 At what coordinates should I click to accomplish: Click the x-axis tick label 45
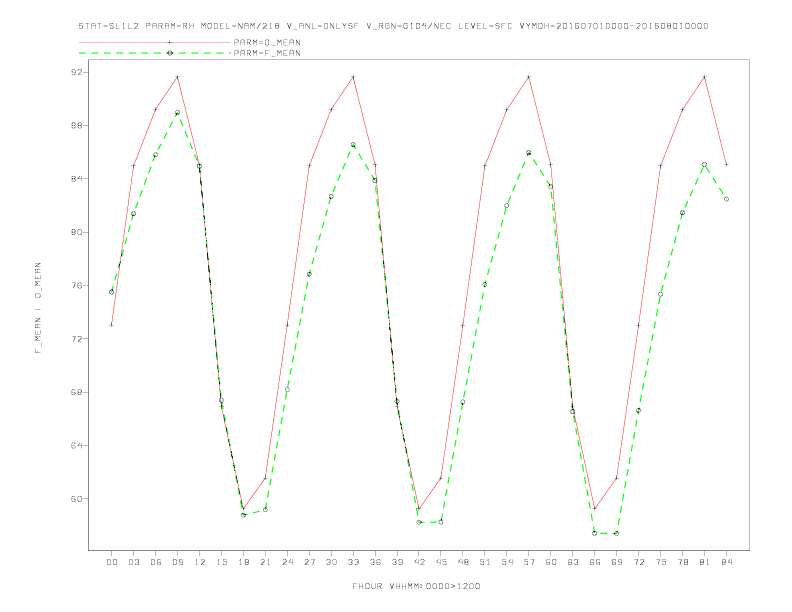441,562
